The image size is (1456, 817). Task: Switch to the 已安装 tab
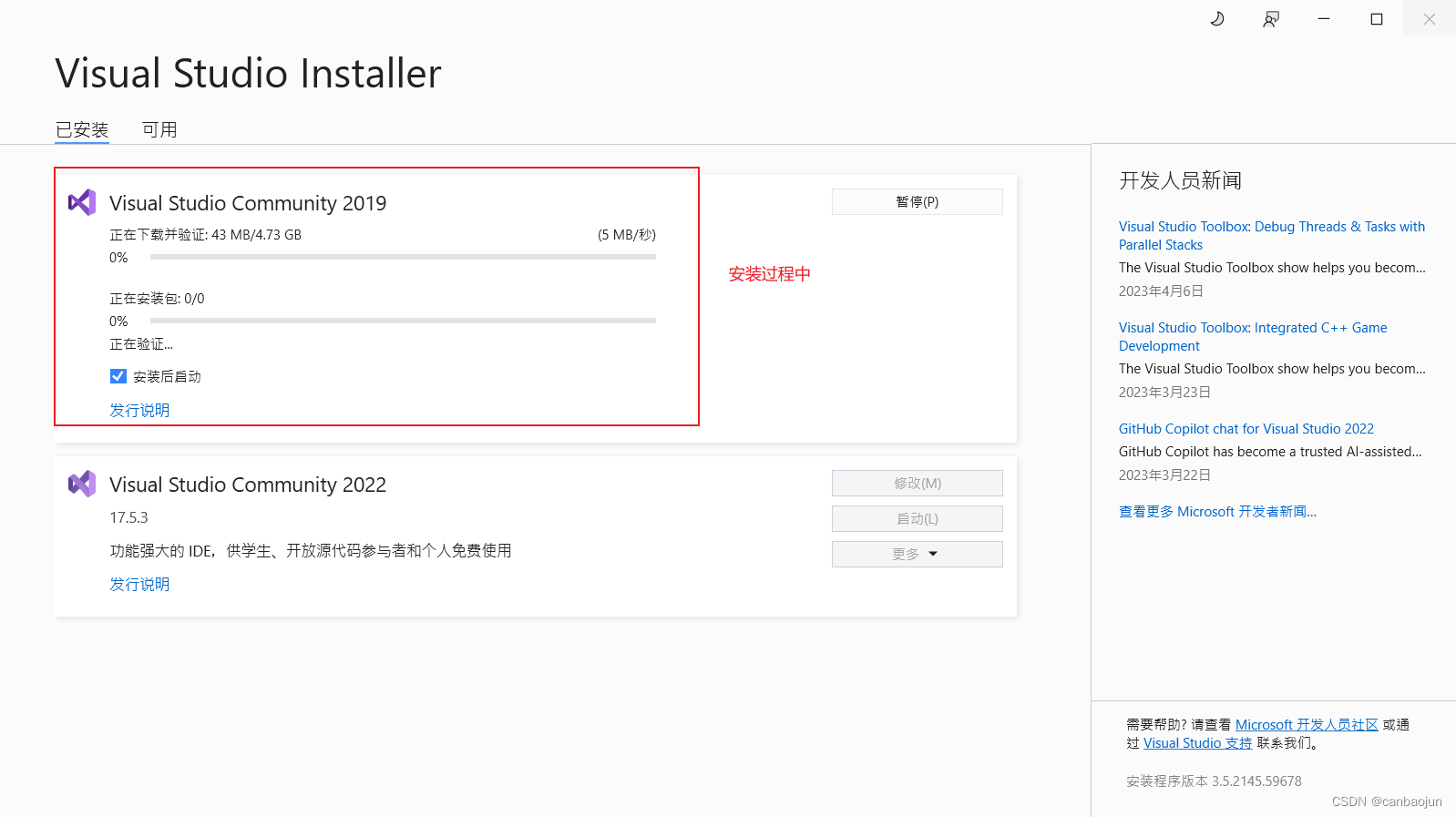tap(82, 129)
